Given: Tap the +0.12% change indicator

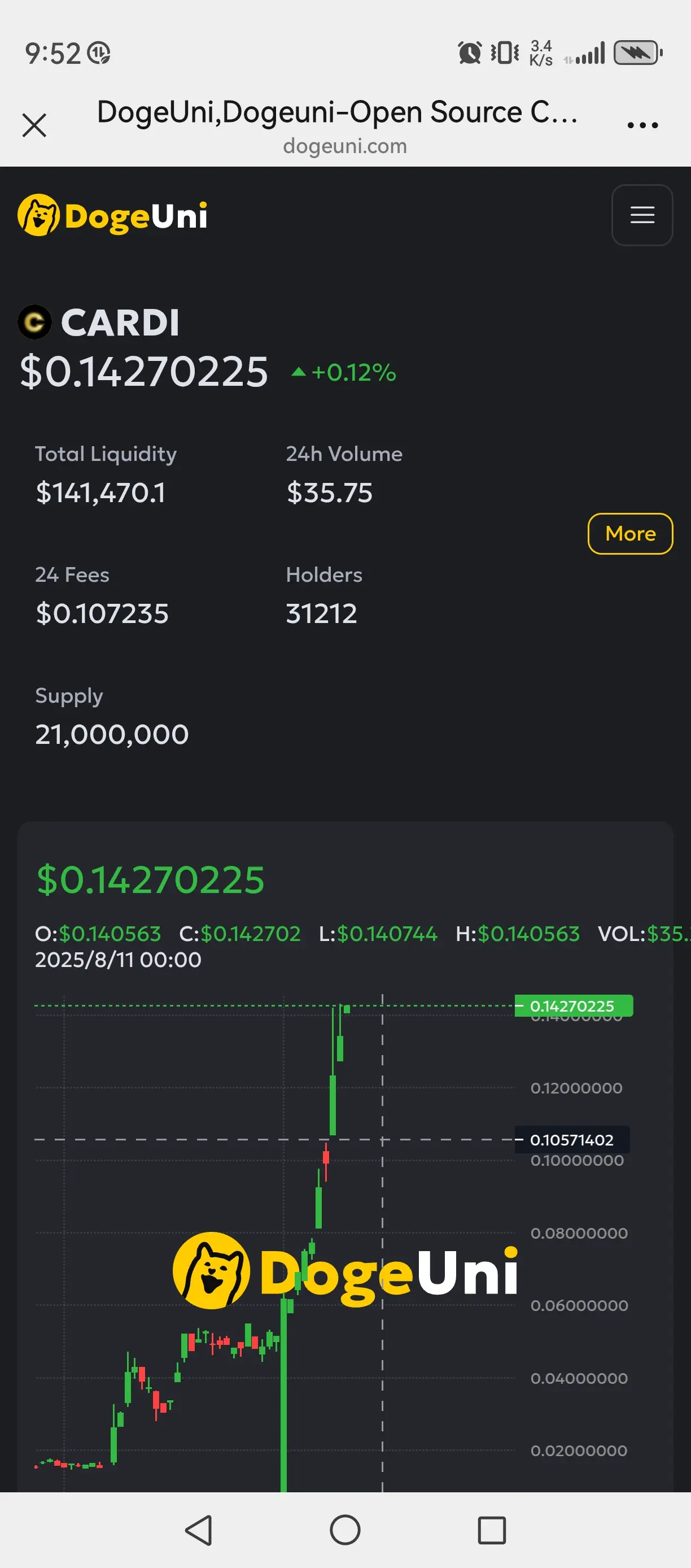Looking at the screenshot, I should 344,373.
